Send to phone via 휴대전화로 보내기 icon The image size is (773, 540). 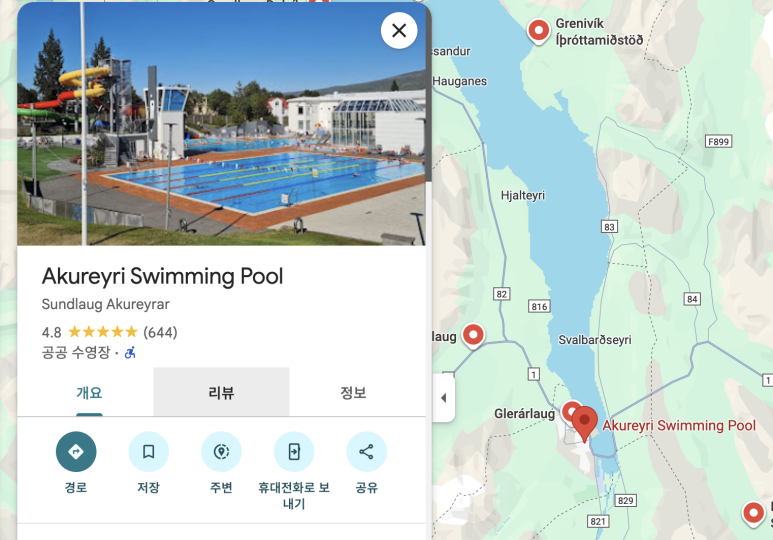point(294,451)
